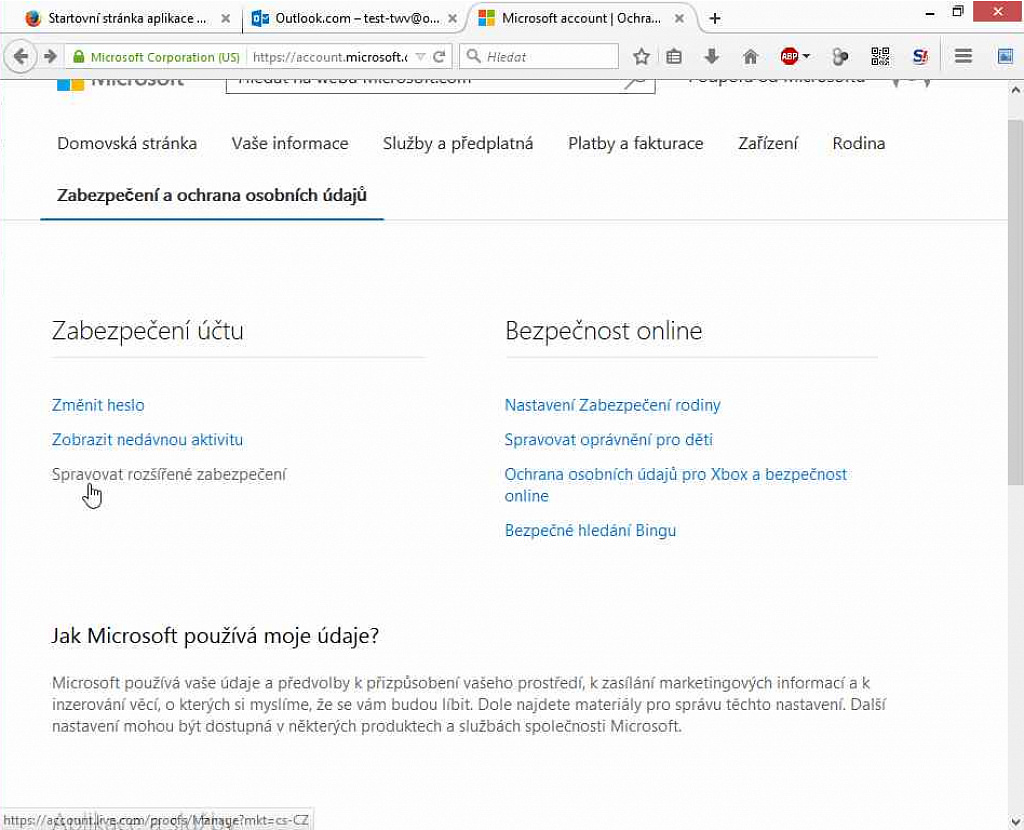Image resolution: width=1024 pixels, height=830 pixels.
Task: Switch to the Startovní stránka aplikace tab
Action: pyautogui.click(x=126, y=18)
